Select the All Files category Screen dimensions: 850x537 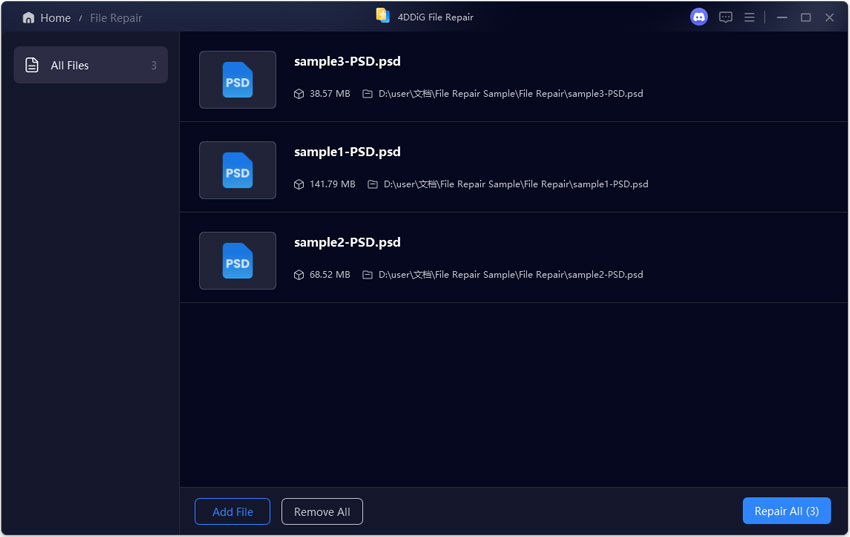click(91, 65)
